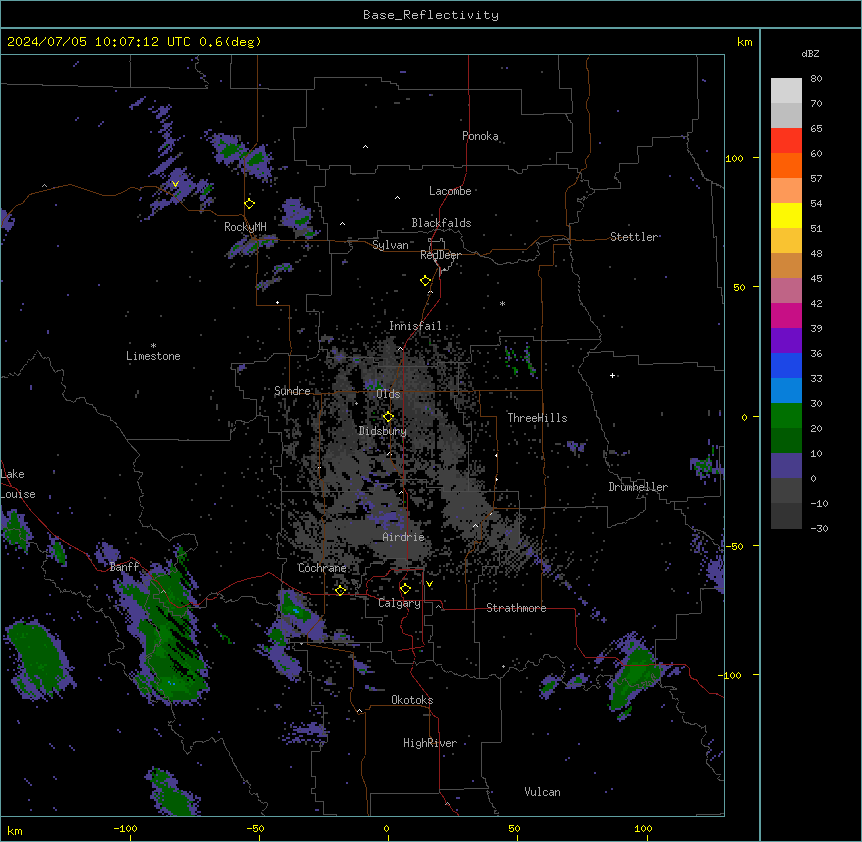Screen dimensions: 862x842
Task: Click the km unit label at bottom left
Action: (x=15, y=830)
